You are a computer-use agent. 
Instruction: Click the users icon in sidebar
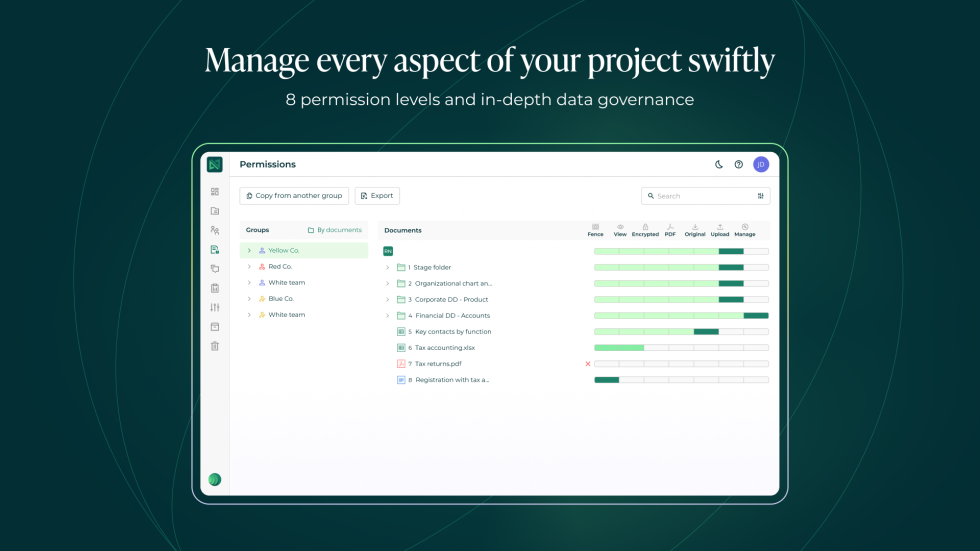pos(214,230)
